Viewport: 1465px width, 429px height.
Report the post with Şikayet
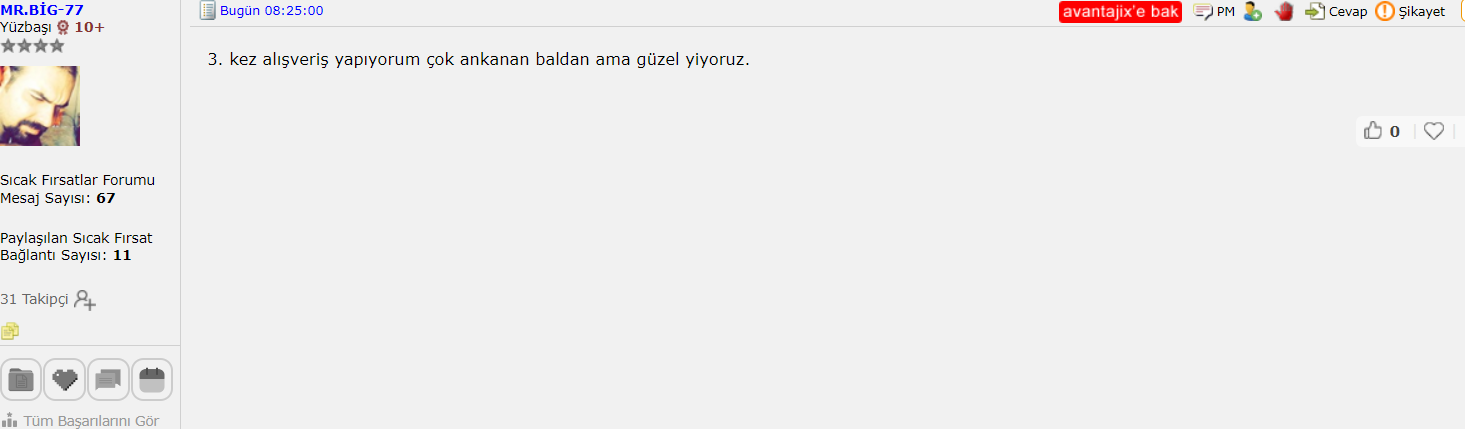click(1410, 12)
